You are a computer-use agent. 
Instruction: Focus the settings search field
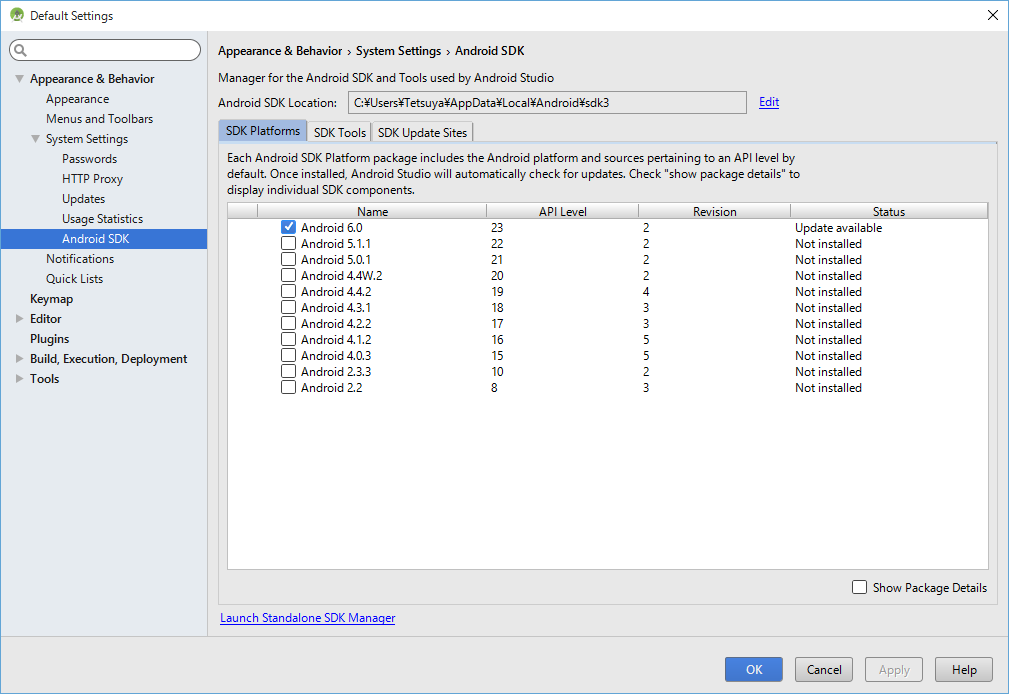click(105, 50)
